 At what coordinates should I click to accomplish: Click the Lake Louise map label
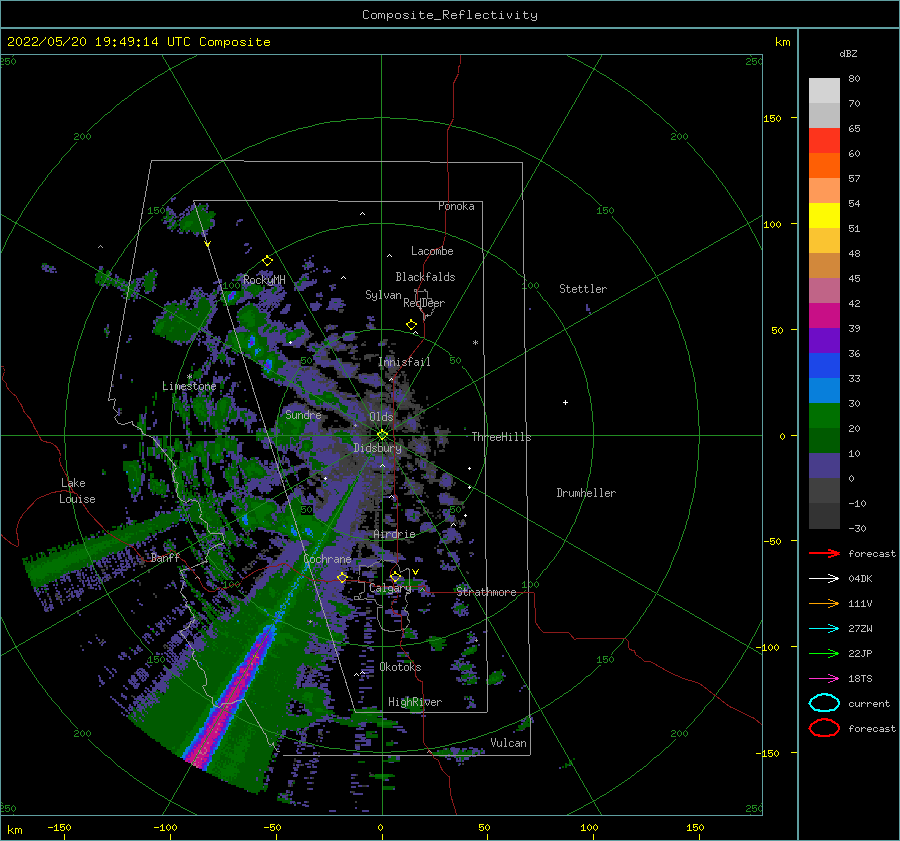[x=77, y=491]
